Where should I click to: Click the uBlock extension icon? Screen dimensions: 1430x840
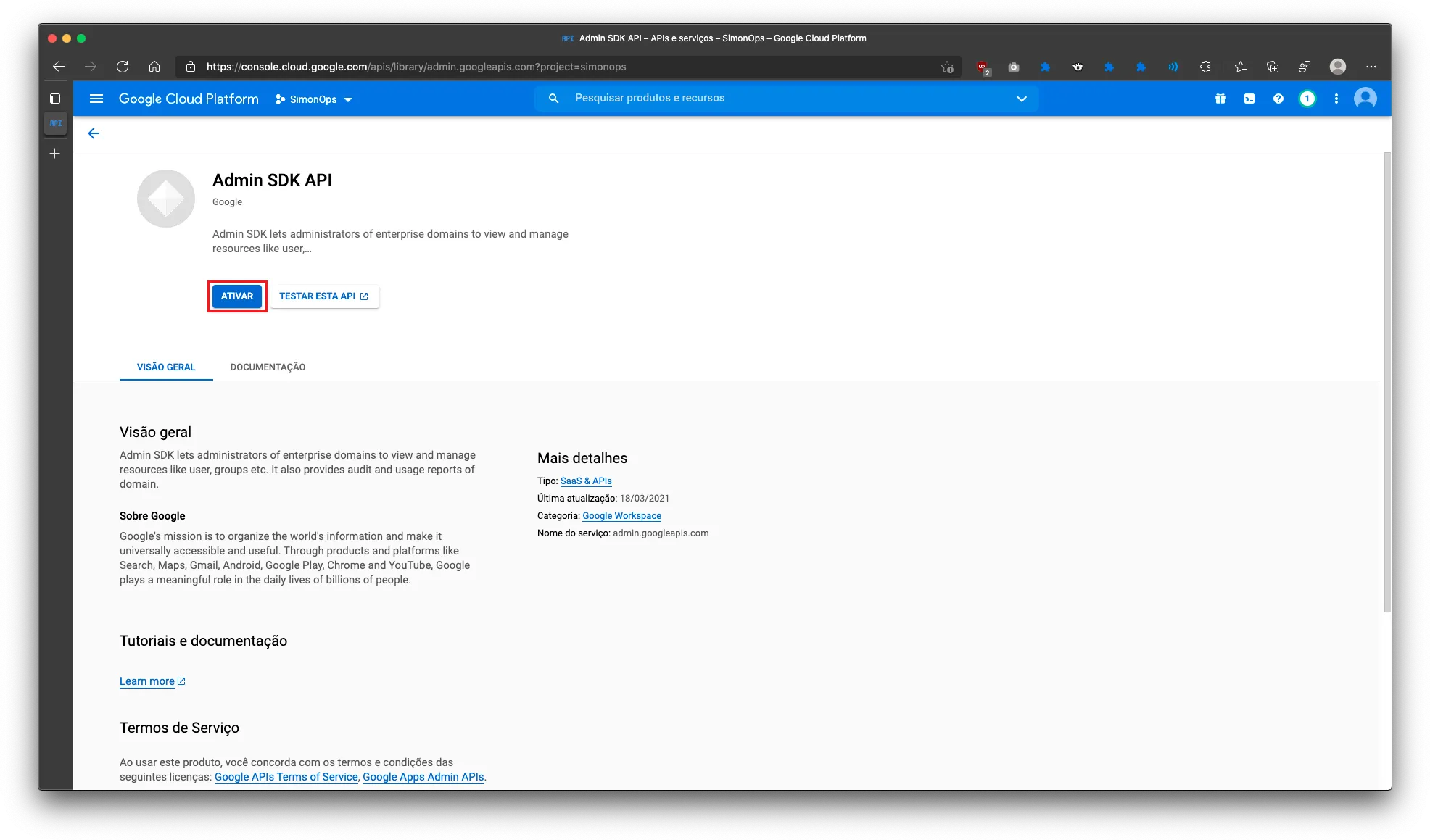[x=983, y=67]
